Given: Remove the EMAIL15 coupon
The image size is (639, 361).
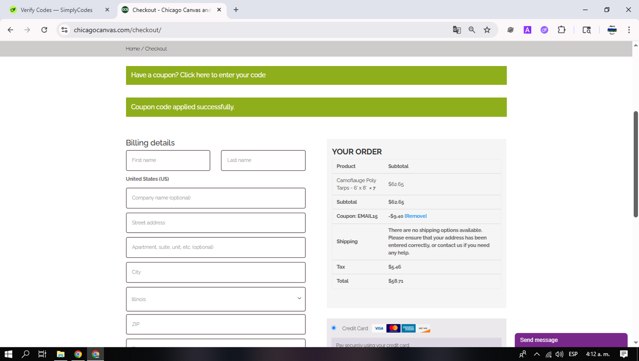Looking at the screenshot, I should point(416,216).
